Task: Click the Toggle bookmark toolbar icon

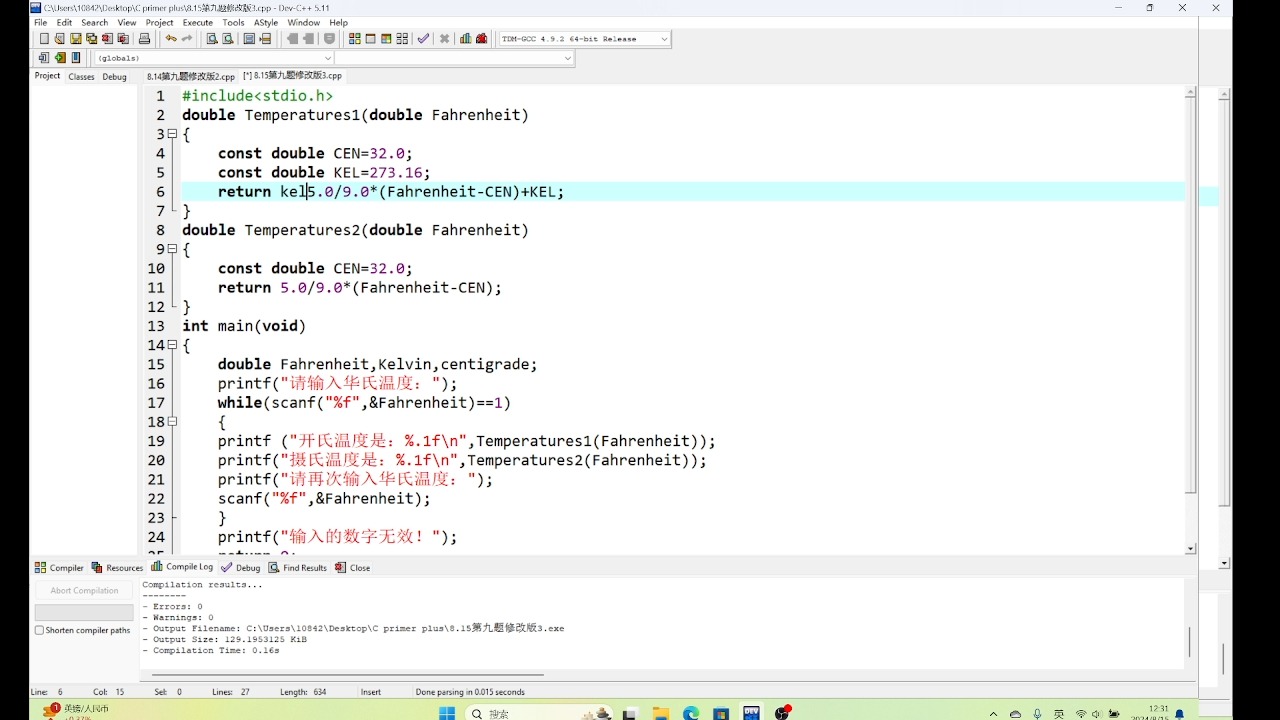Action: coord(60,58)
